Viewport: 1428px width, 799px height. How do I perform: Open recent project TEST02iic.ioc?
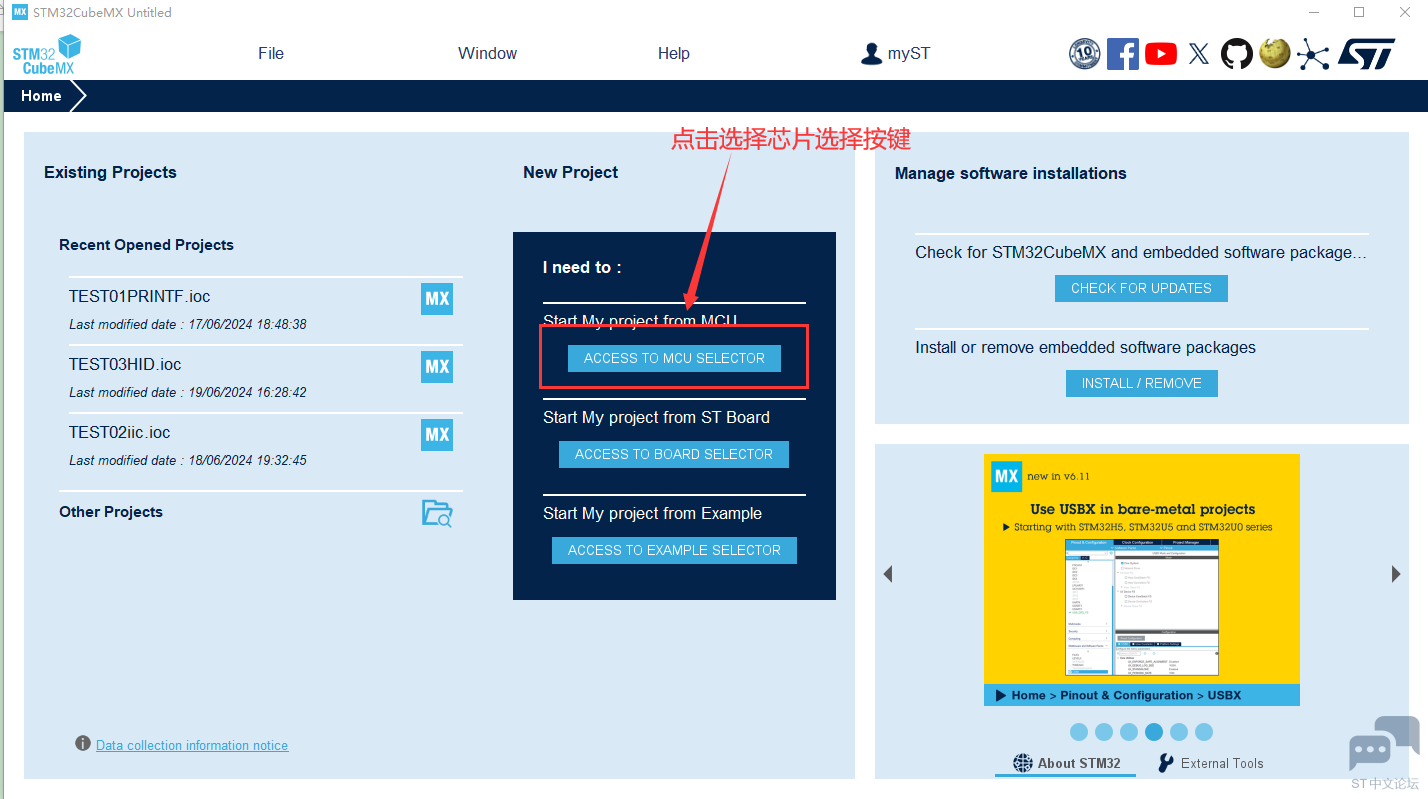[120, 432]
